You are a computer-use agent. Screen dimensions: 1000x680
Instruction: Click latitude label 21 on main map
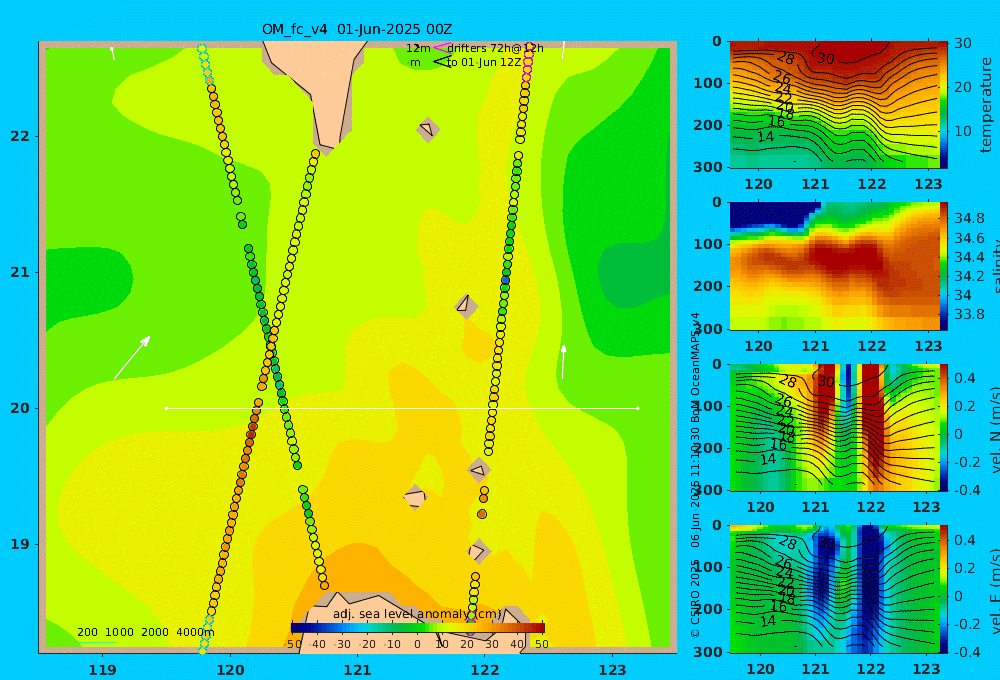click(x=20, y=272)
